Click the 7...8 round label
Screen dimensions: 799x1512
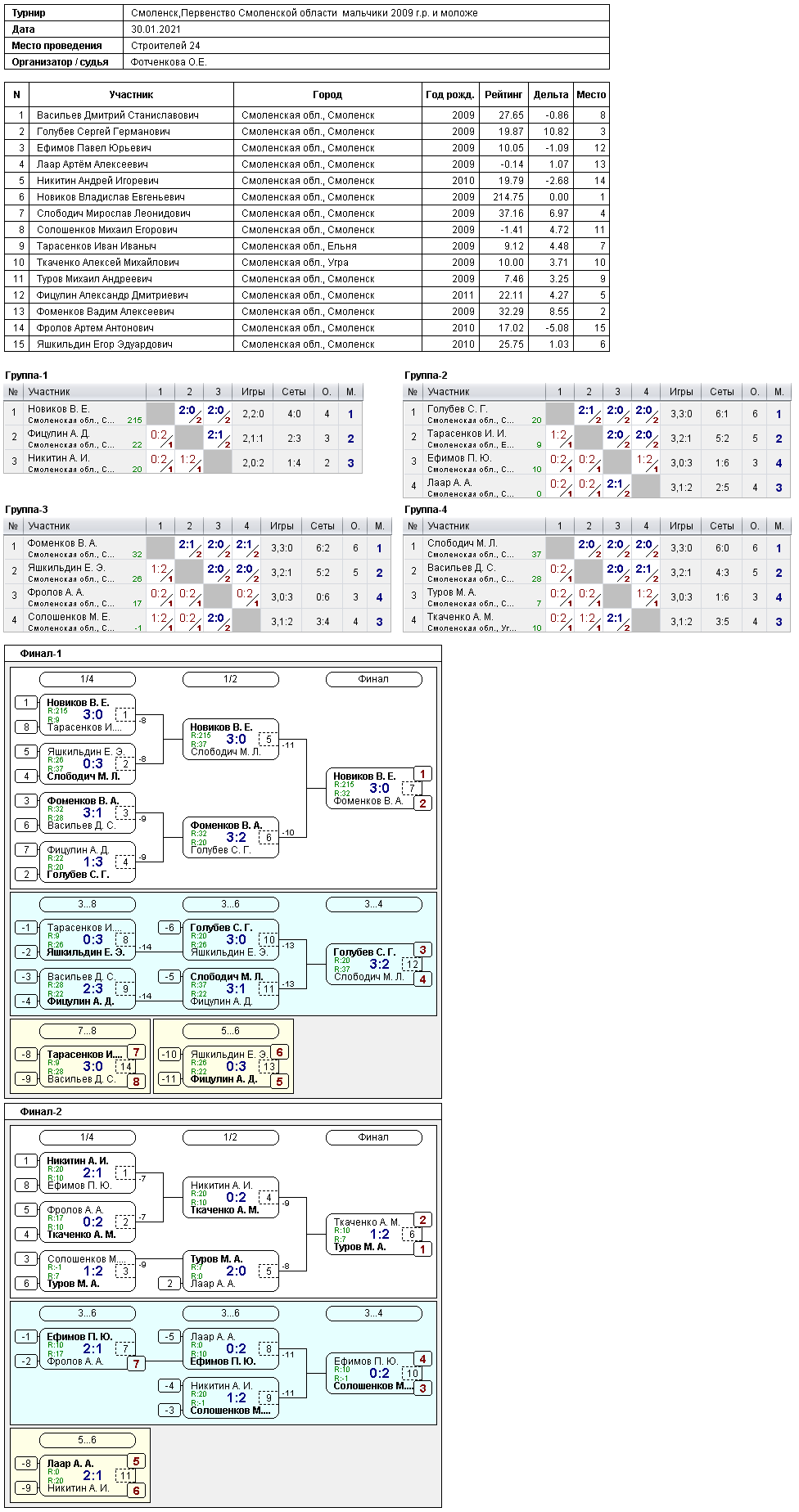click(87, 1031)
